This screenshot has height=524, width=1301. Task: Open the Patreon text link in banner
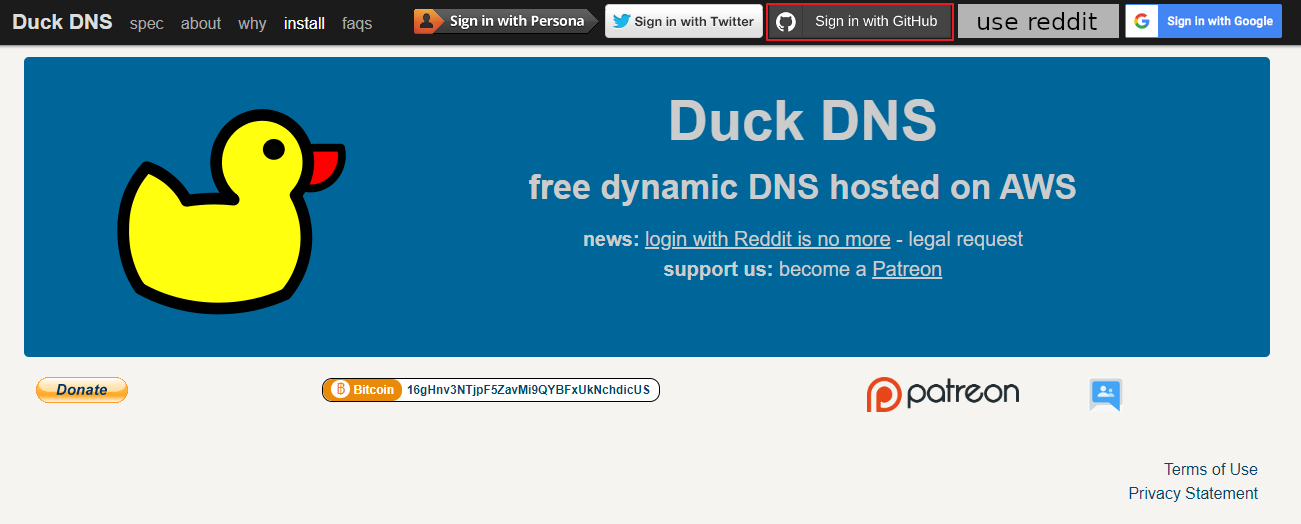[x=907, y=269]
